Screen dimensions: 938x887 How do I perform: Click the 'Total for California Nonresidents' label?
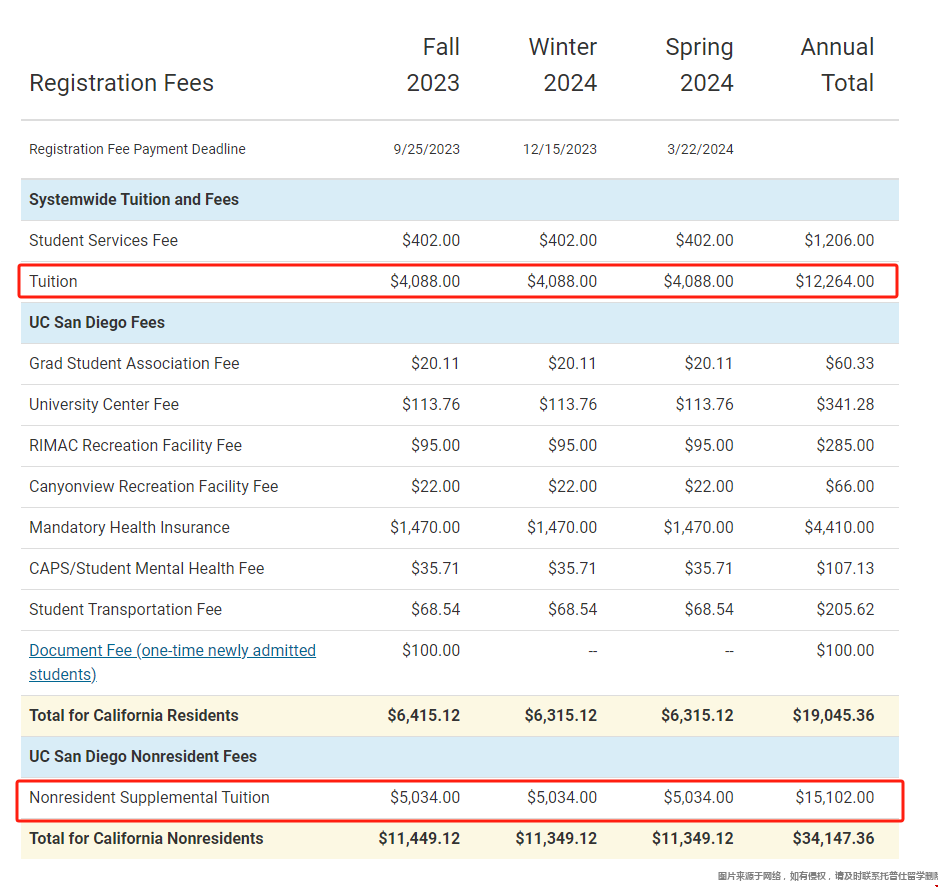point(147,839)
